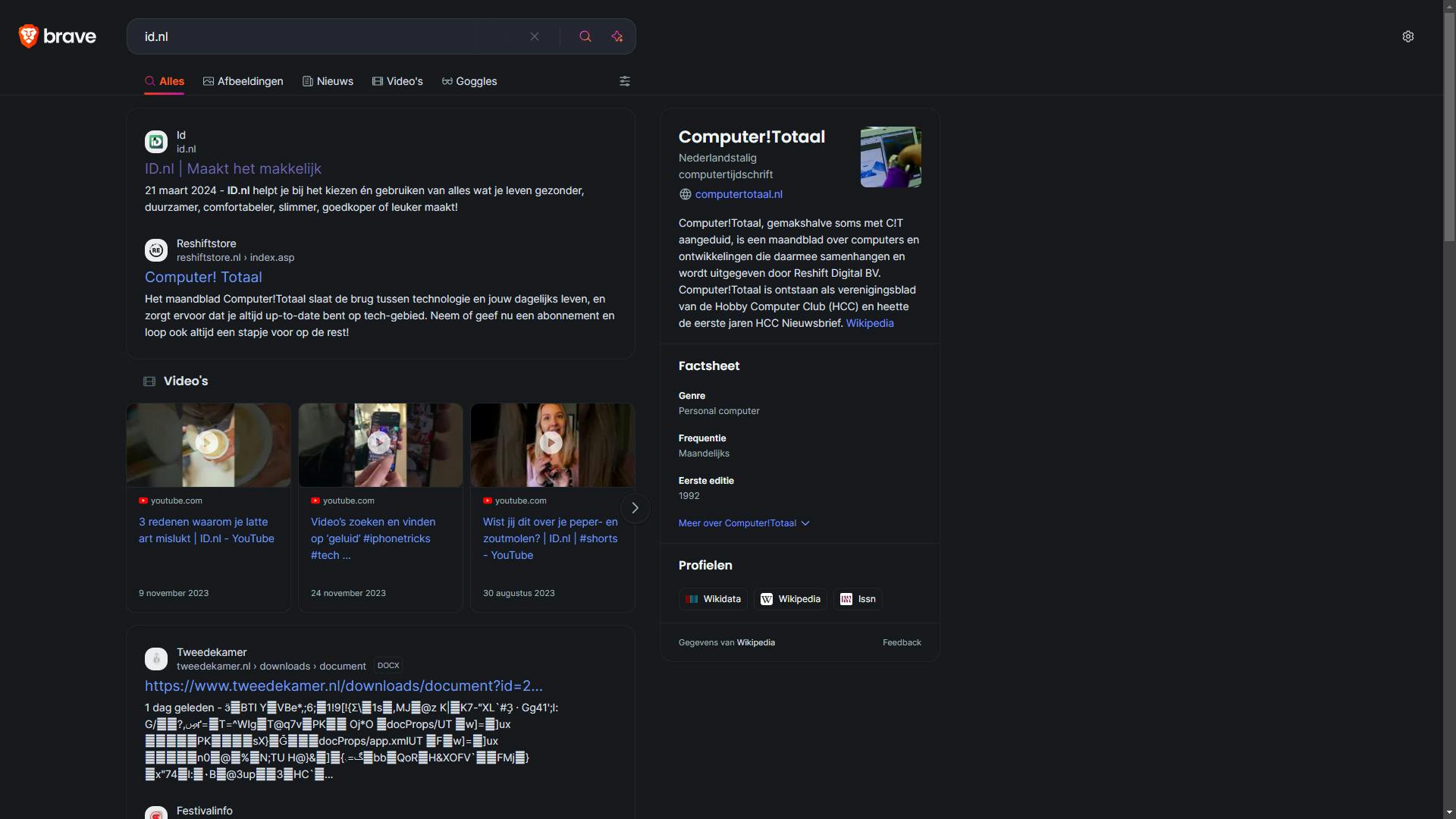Expand Meer over Computer!Totaal

(x=736, y=523)
